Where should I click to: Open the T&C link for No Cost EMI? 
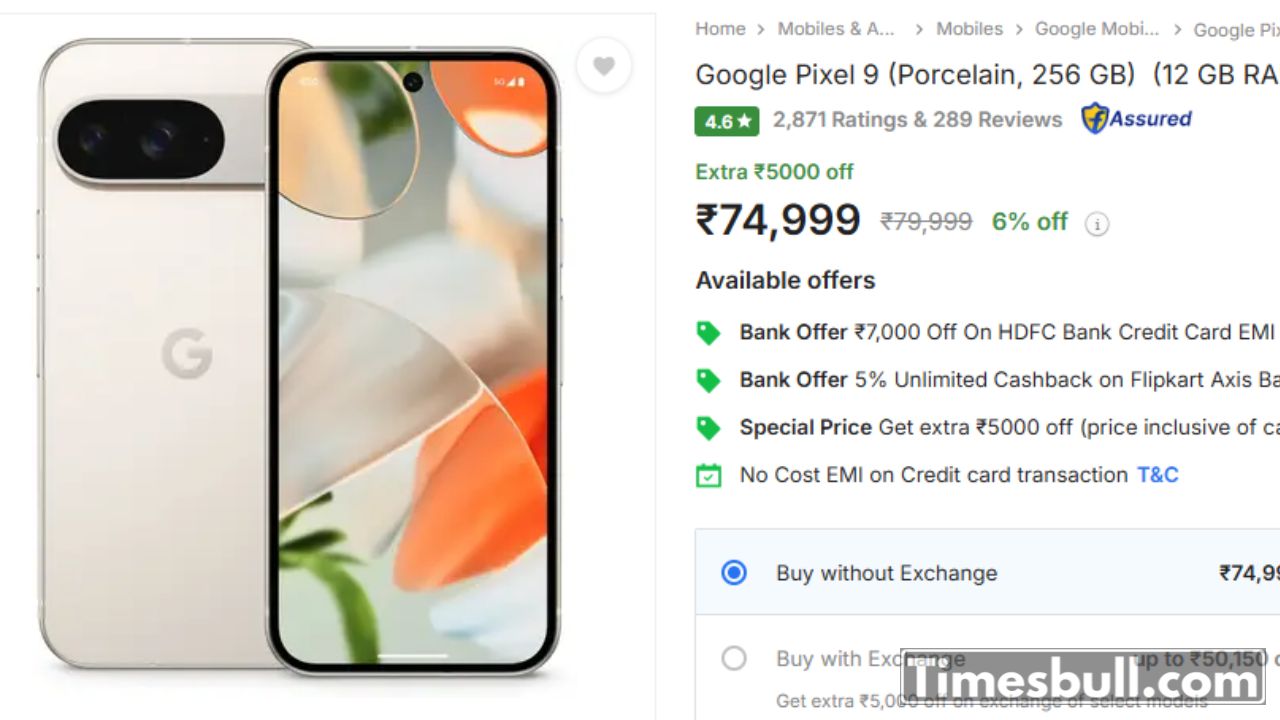[x=1158, y=475]
